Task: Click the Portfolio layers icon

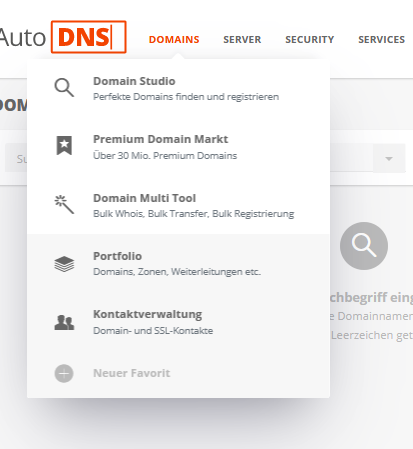Action: click(x=64, y=264)
